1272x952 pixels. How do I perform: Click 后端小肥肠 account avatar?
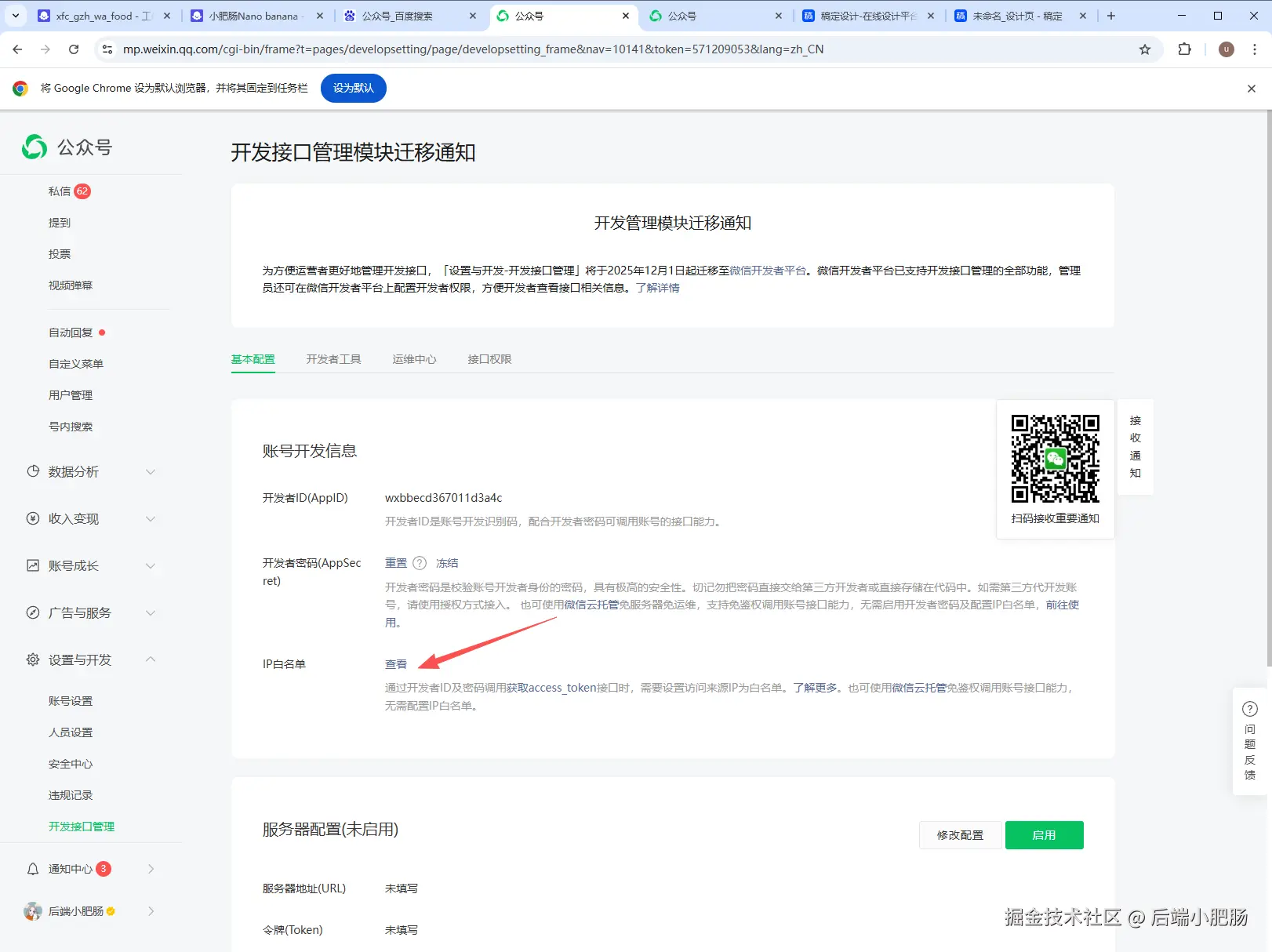tap(33, 911)
